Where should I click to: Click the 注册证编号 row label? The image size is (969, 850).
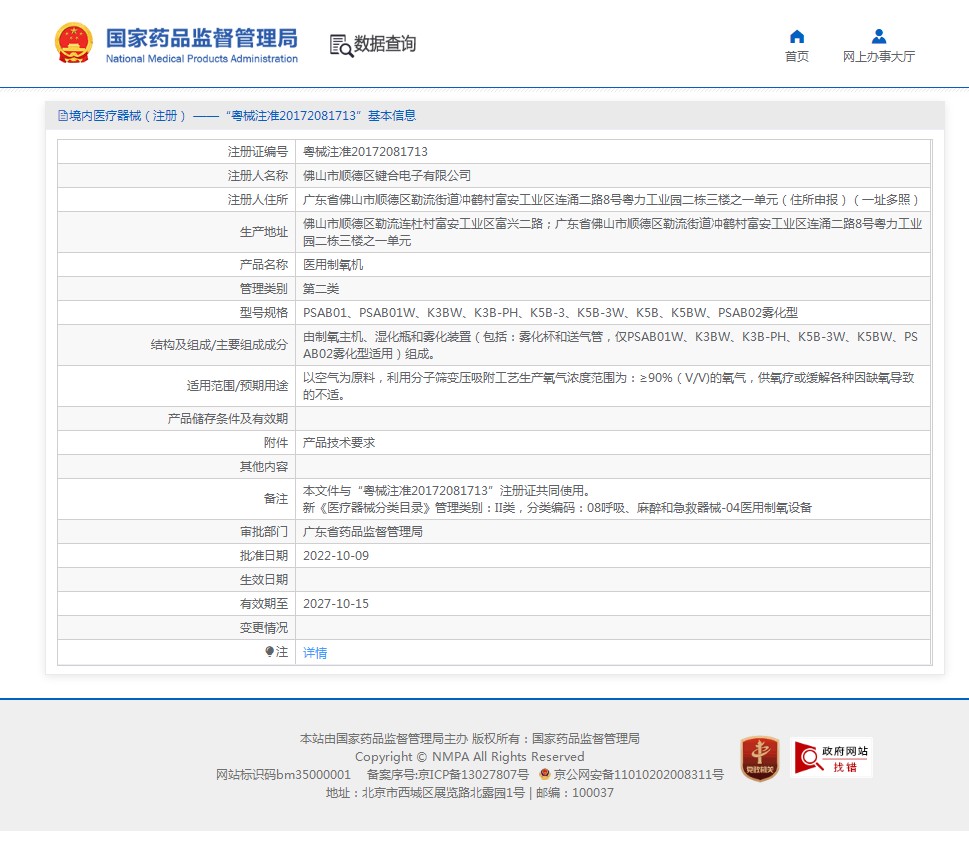pyautogui.click(x=258, y=151)
